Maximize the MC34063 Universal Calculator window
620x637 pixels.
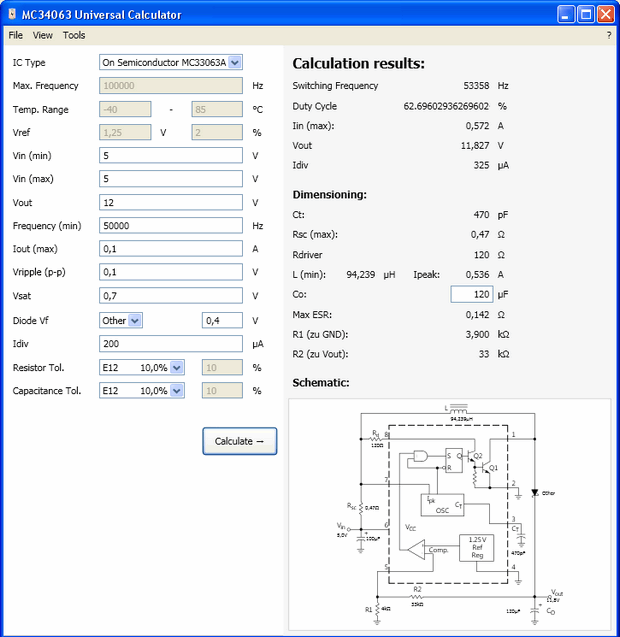click(x=586, y=15)
